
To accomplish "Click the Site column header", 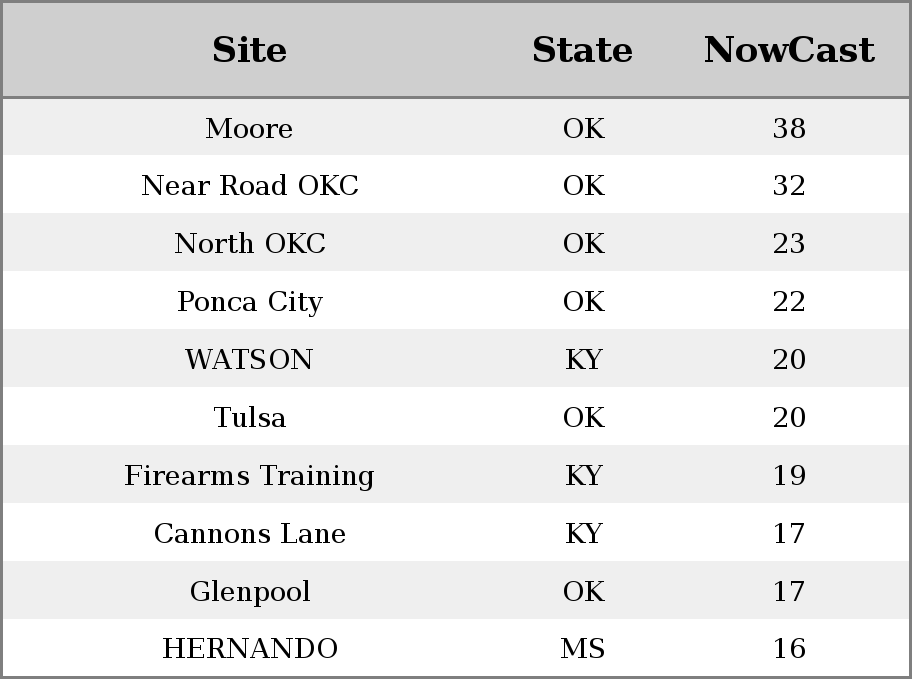I will click(x=250, y=49).
